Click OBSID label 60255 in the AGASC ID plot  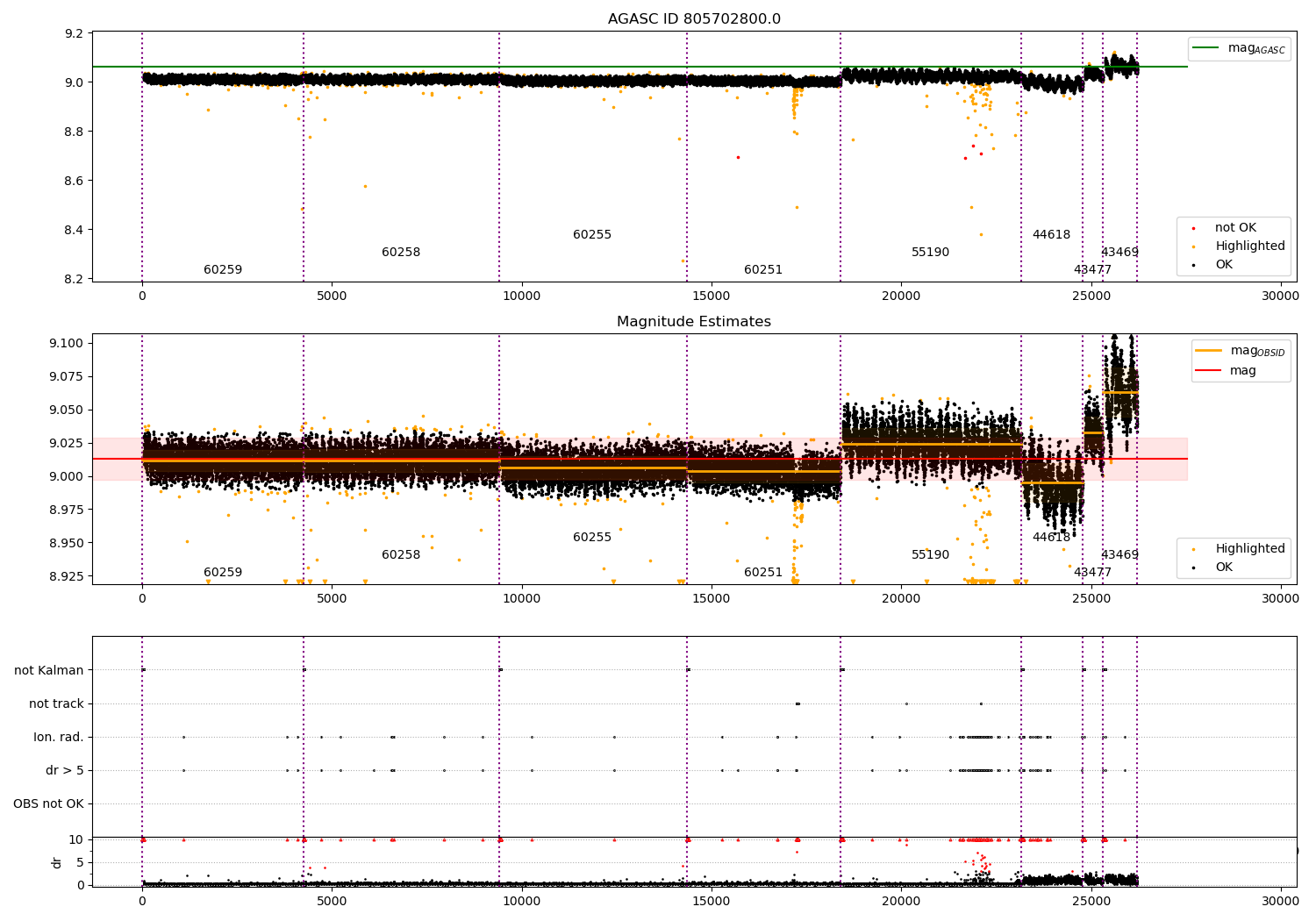click(x=592, y=235)
